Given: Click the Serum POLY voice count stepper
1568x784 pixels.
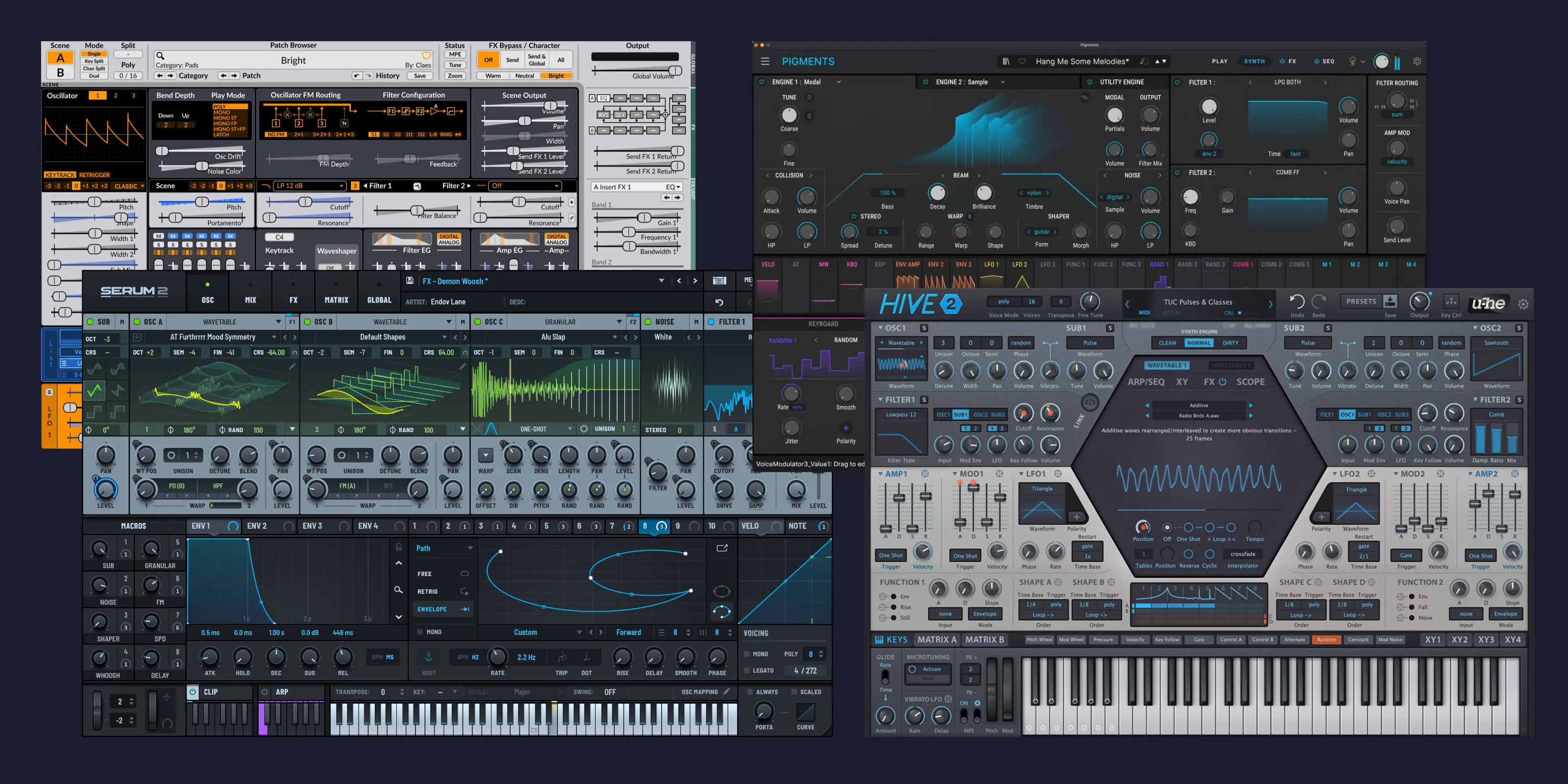Looking at the screenshot, I should (x=821, y=654).
